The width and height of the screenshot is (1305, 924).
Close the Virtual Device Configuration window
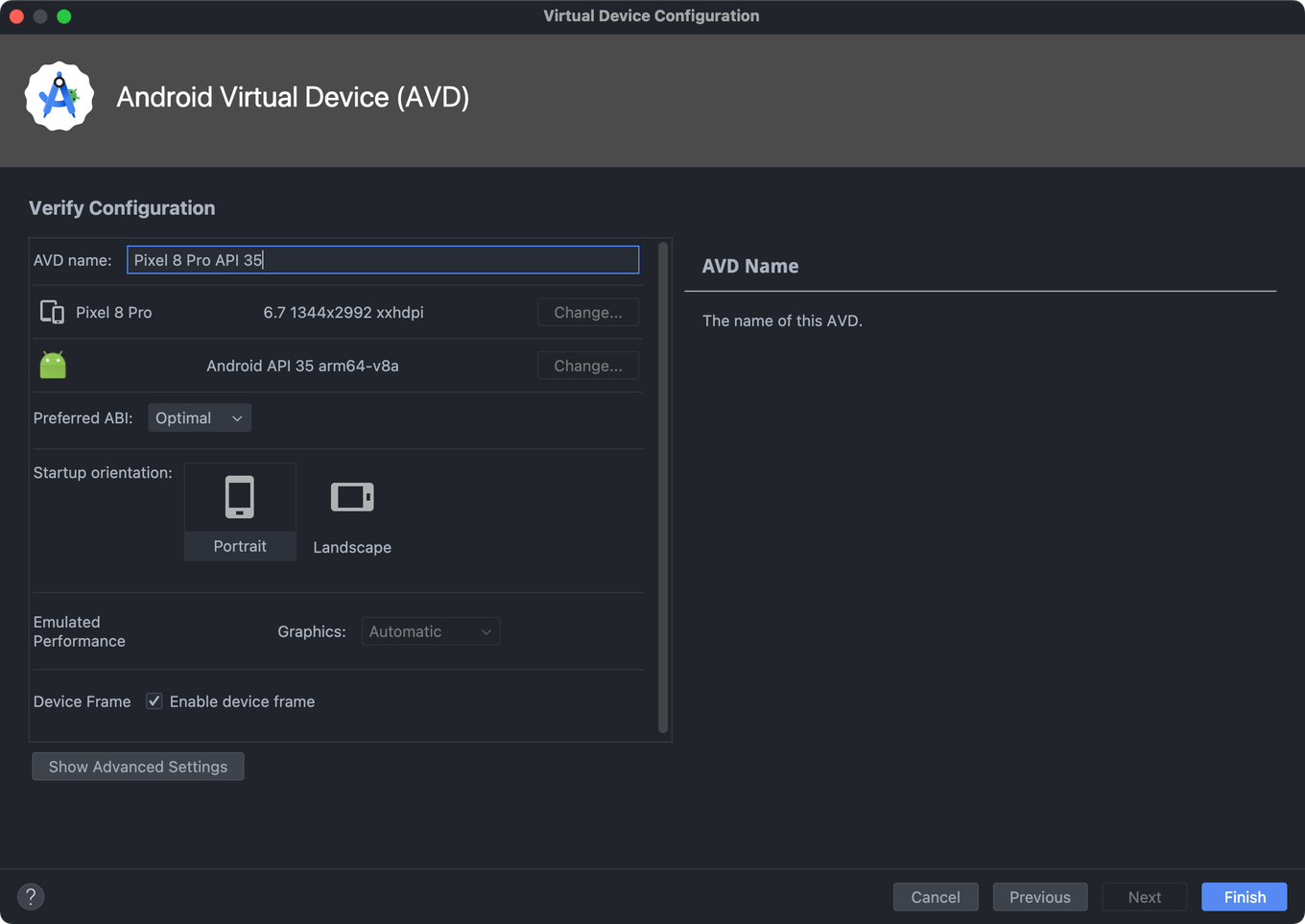16,16
